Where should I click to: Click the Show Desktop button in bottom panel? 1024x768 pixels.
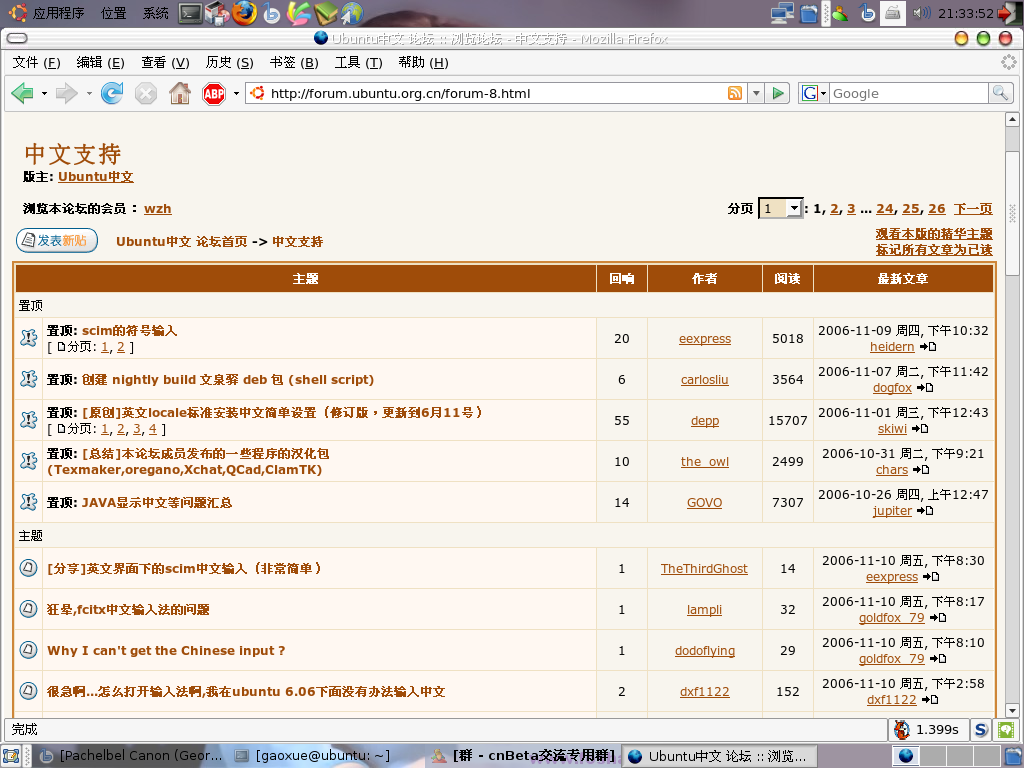click(11, 756)
